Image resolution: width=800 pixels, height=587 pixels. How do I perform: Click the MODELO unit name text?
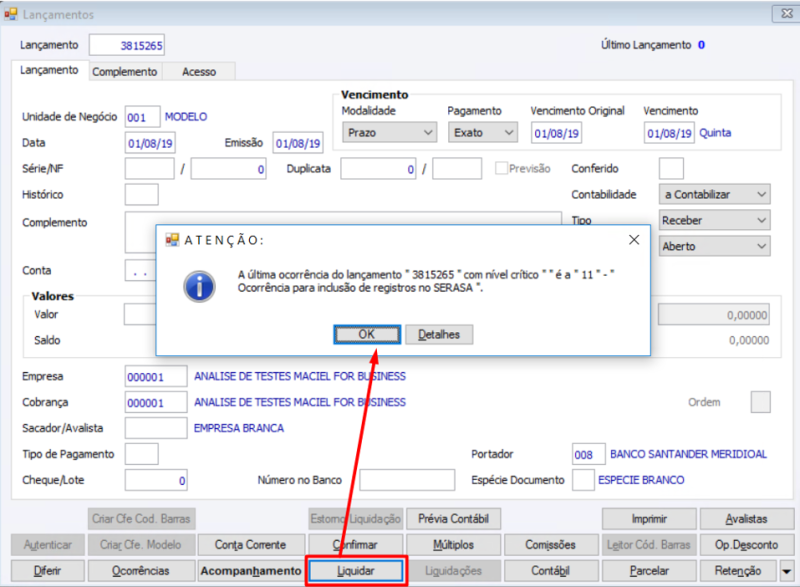point(186,117)
